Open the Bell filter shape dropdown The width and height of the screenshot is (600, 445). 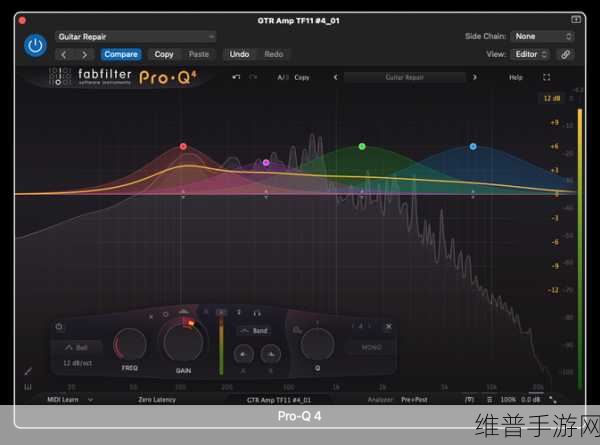coord(78,347)
